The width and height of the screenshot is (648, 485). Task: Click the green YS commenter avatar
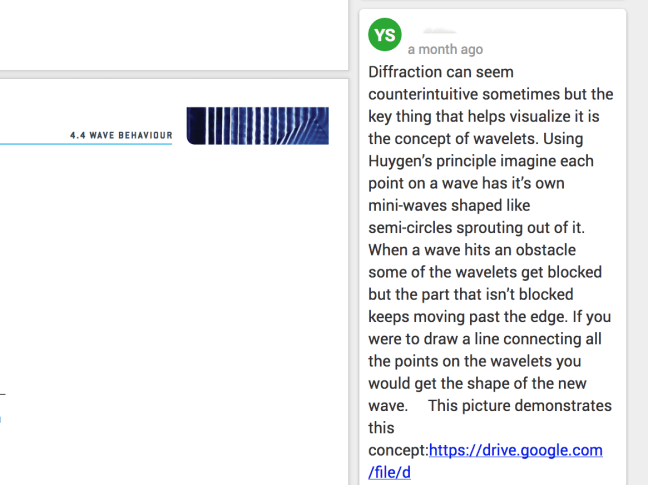coord(384,35)
